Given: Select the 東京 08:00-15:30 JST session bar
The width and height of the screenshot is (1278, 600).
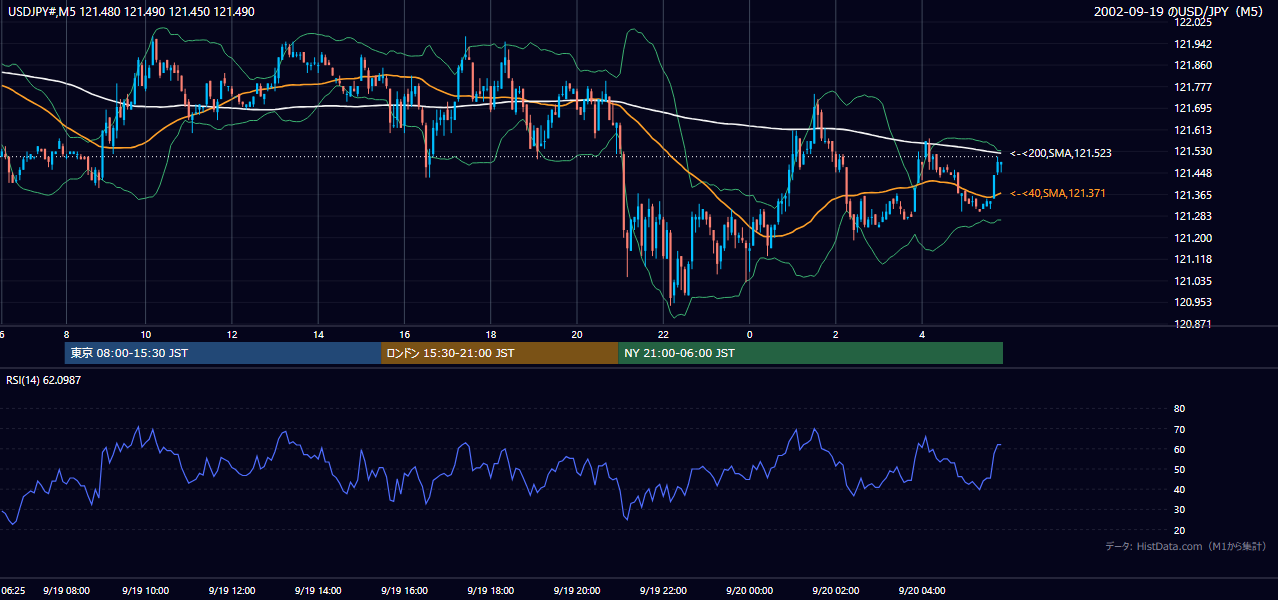Looking at the screenshot, I should (222, 353).
